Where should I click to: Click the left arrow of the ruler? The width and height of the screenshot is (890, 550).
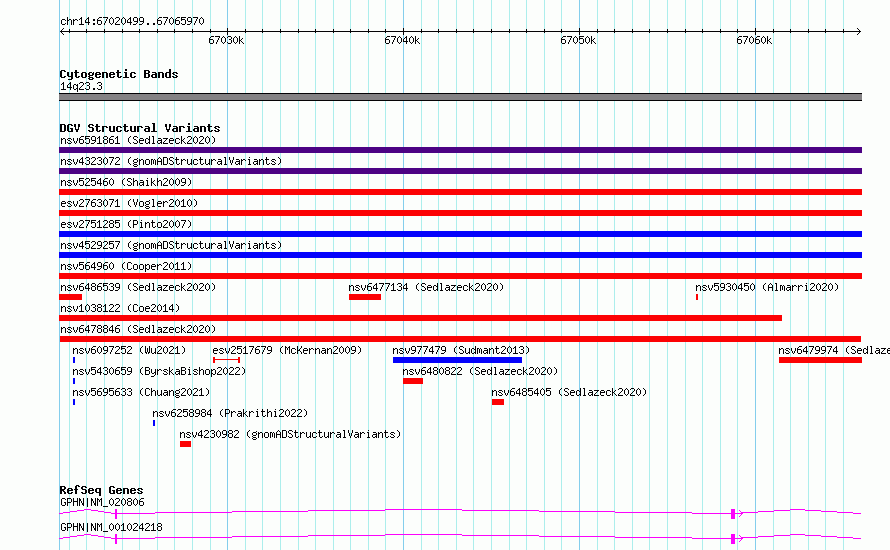click(x=62, y=32)
